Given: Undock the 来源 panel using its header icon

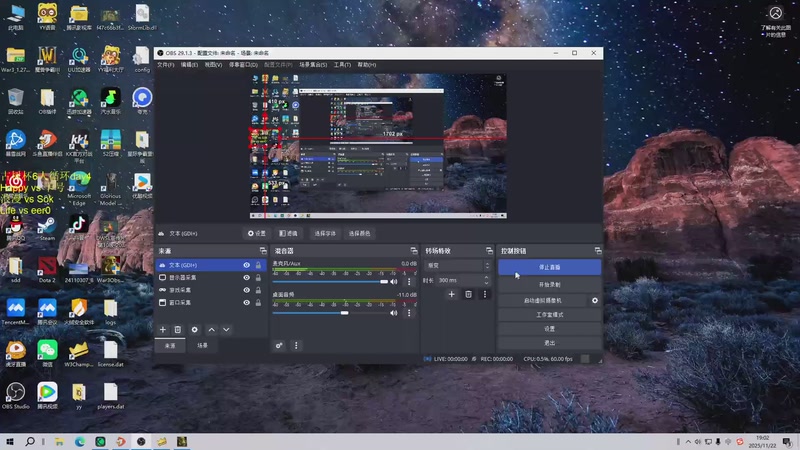Looking at the screenshot, I should (x=262, y=250).
